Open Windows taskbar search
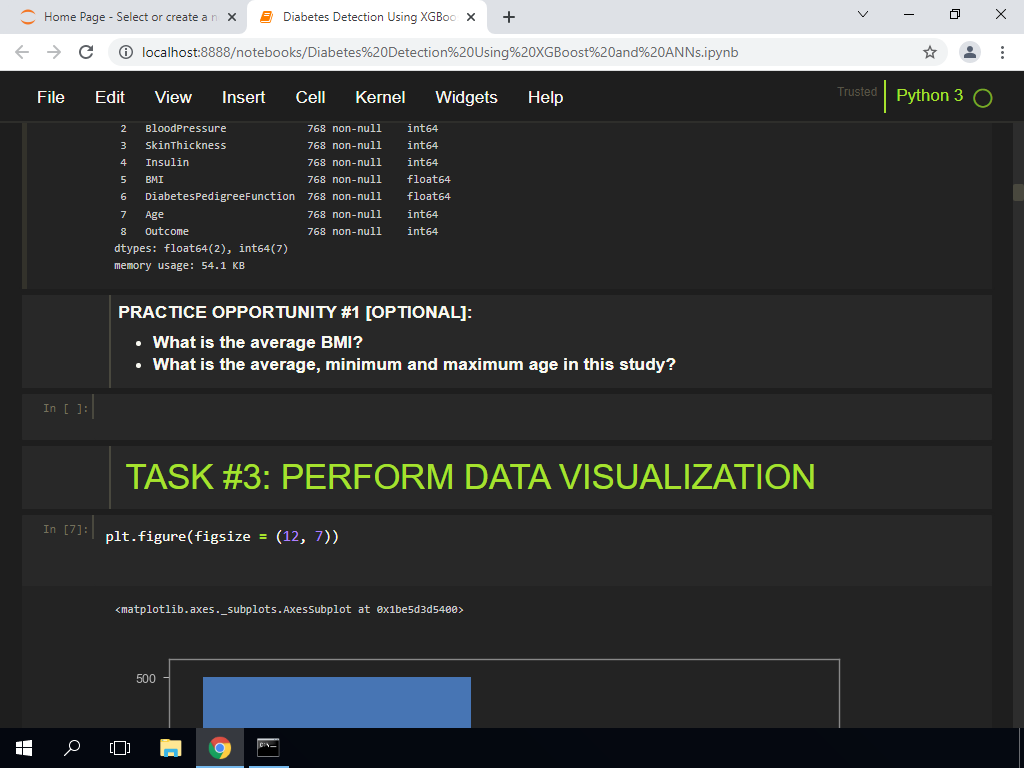This screenshot has height=768, width=1024. (72, 748)
